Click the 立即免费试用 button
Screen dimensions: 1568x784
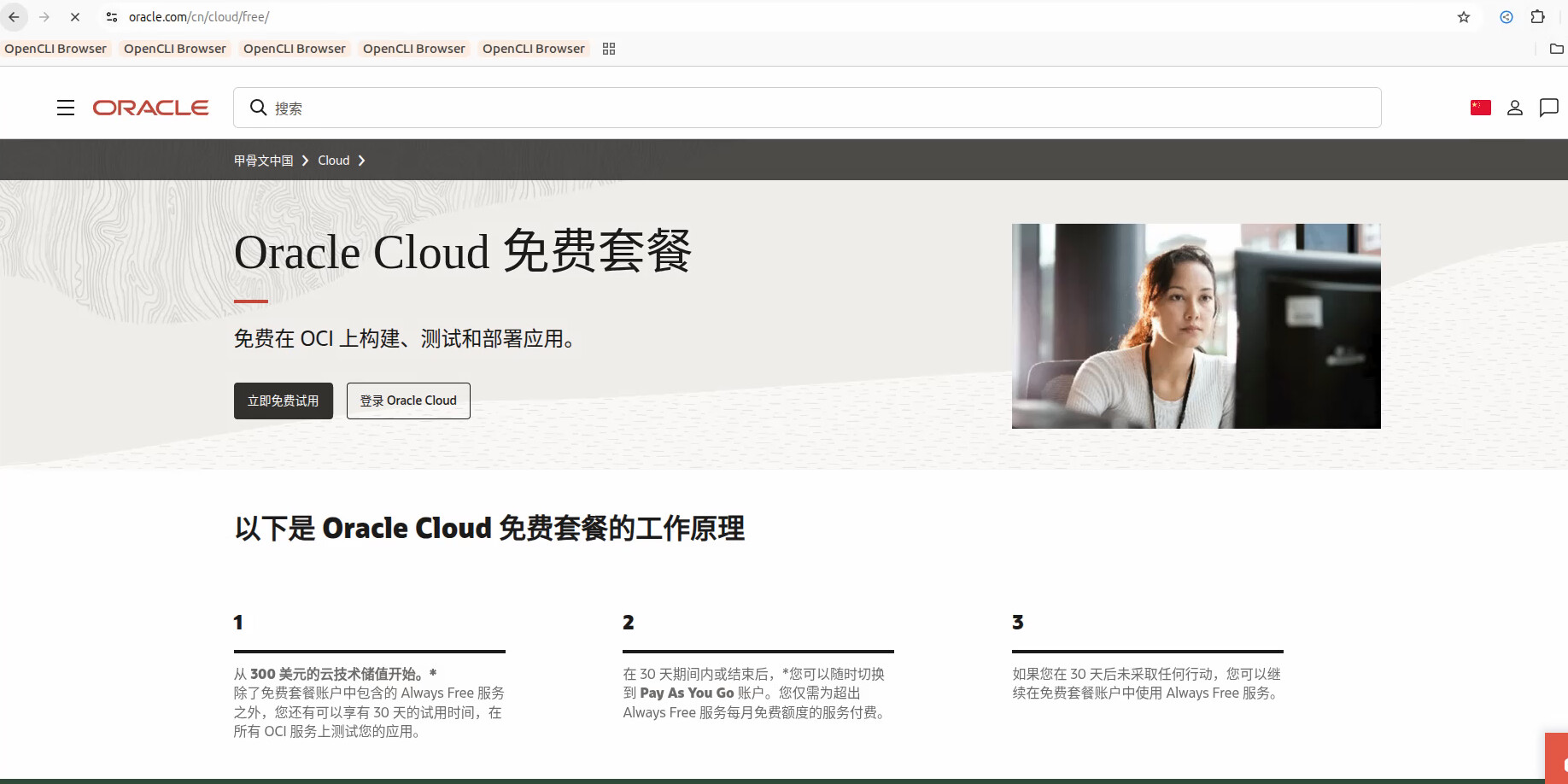(284, 401)
